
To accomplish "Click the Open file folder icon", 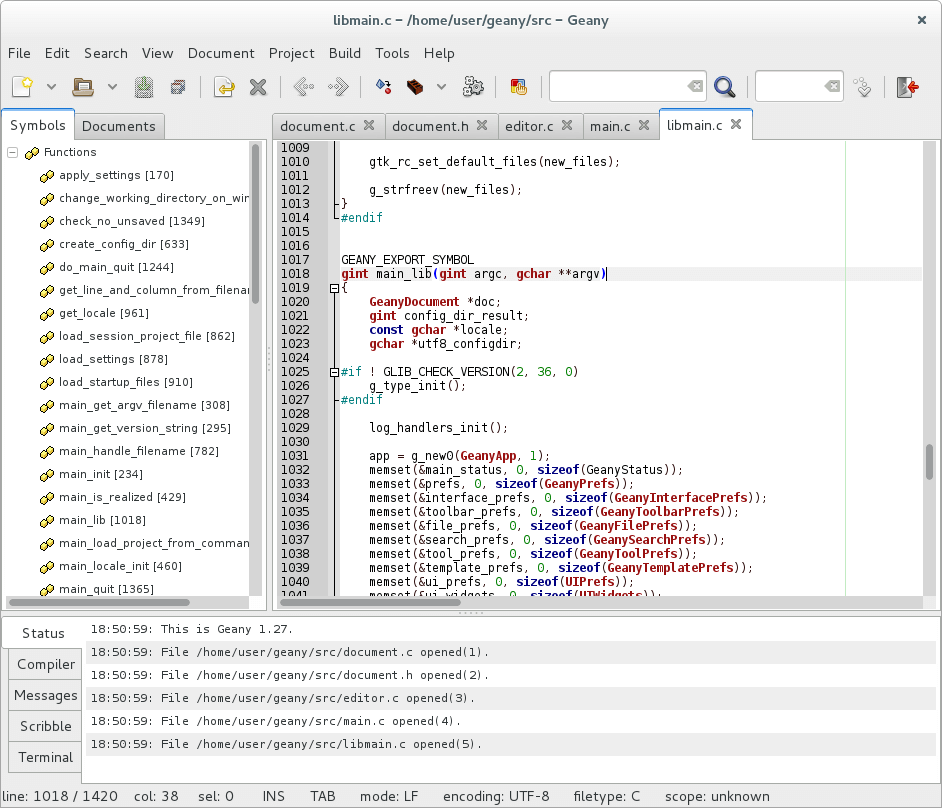I will click(83, 87).
